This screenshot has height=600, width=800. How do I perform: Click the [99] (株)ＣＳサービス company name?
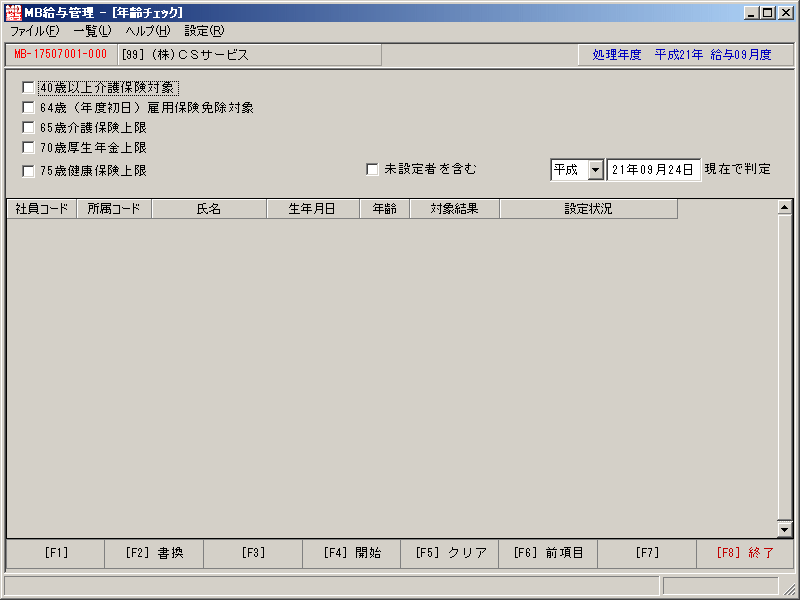(x=185, y=55)
